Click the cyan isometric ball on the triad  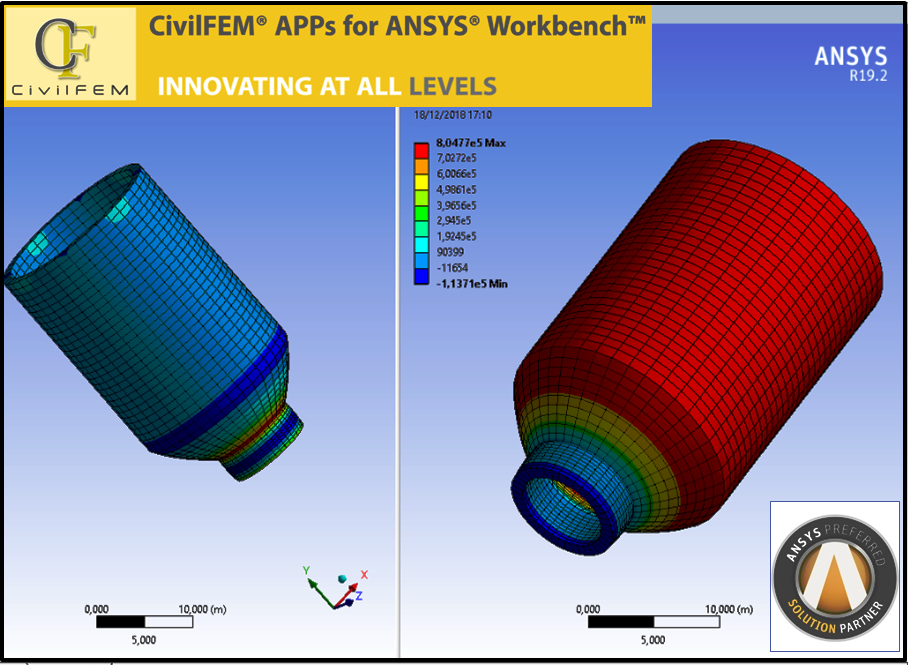point(343,579)
